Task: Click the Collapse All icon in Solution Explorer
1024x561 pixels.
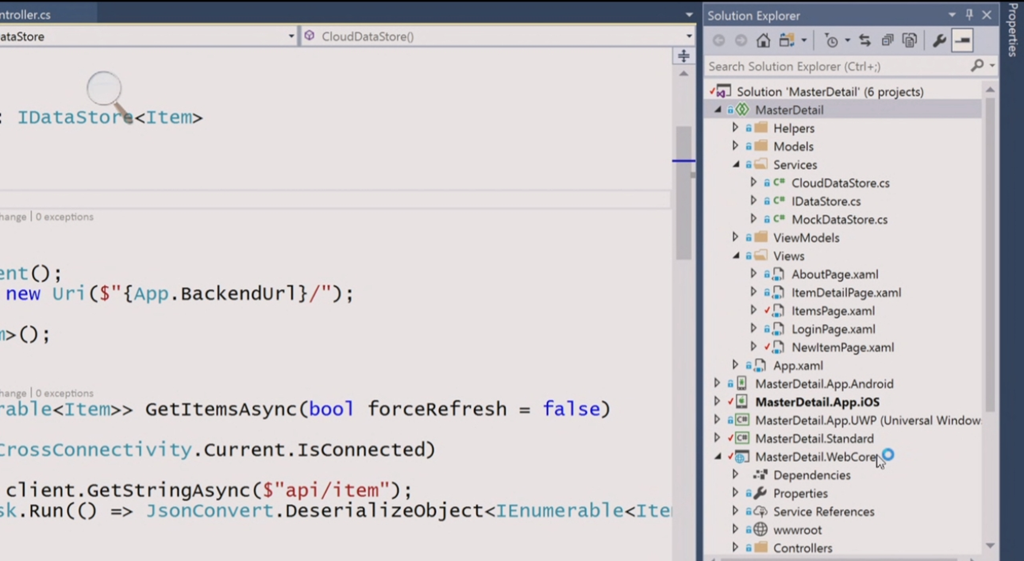Action: pyautogui.click(x=888, y=41)
